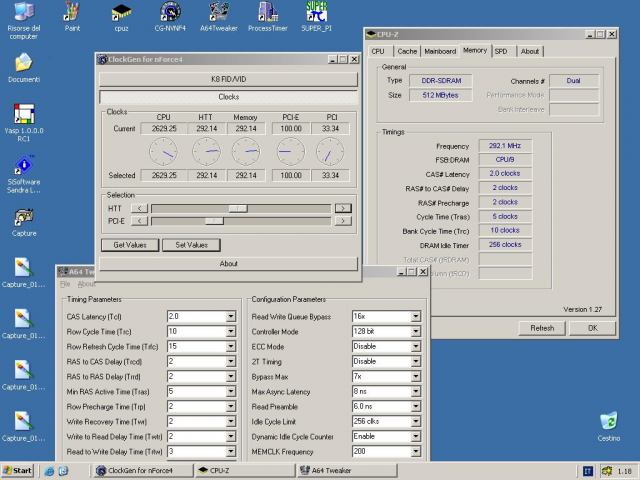
Task: Click the HTT decrease arrow button
Action: 140,209
